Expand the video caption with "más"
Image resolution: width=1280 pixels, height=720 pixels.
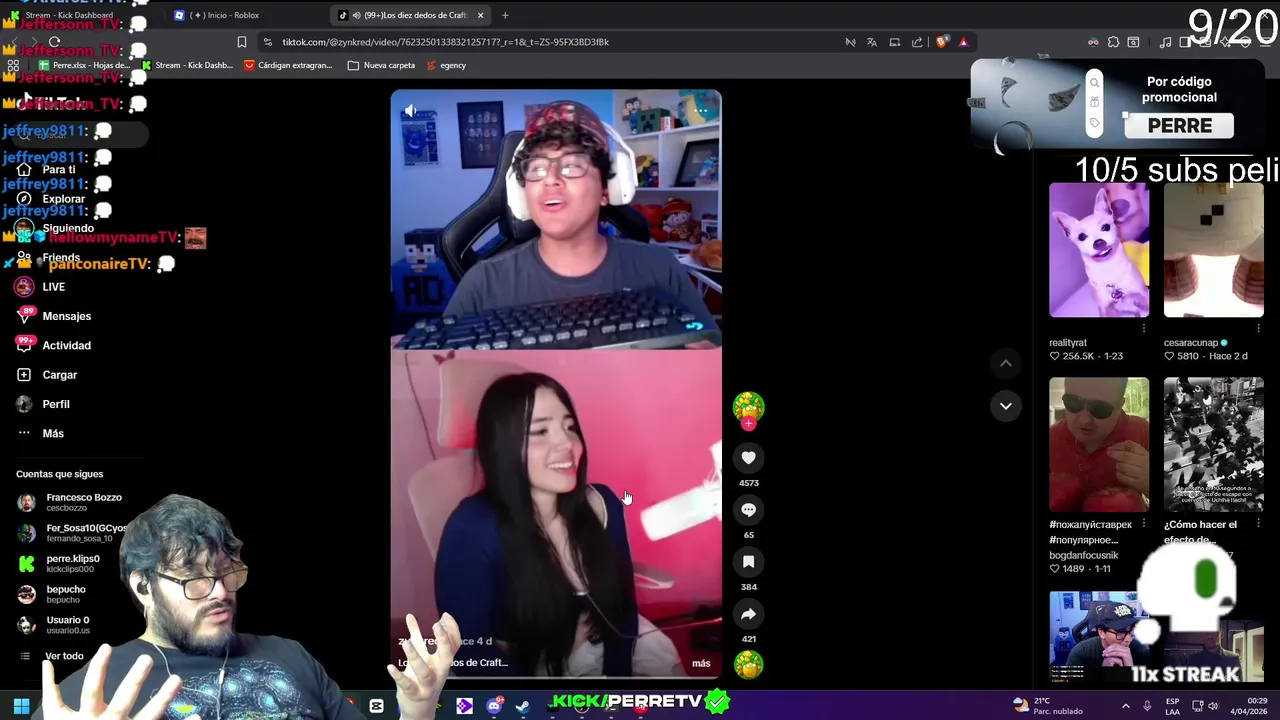point(701,663)
